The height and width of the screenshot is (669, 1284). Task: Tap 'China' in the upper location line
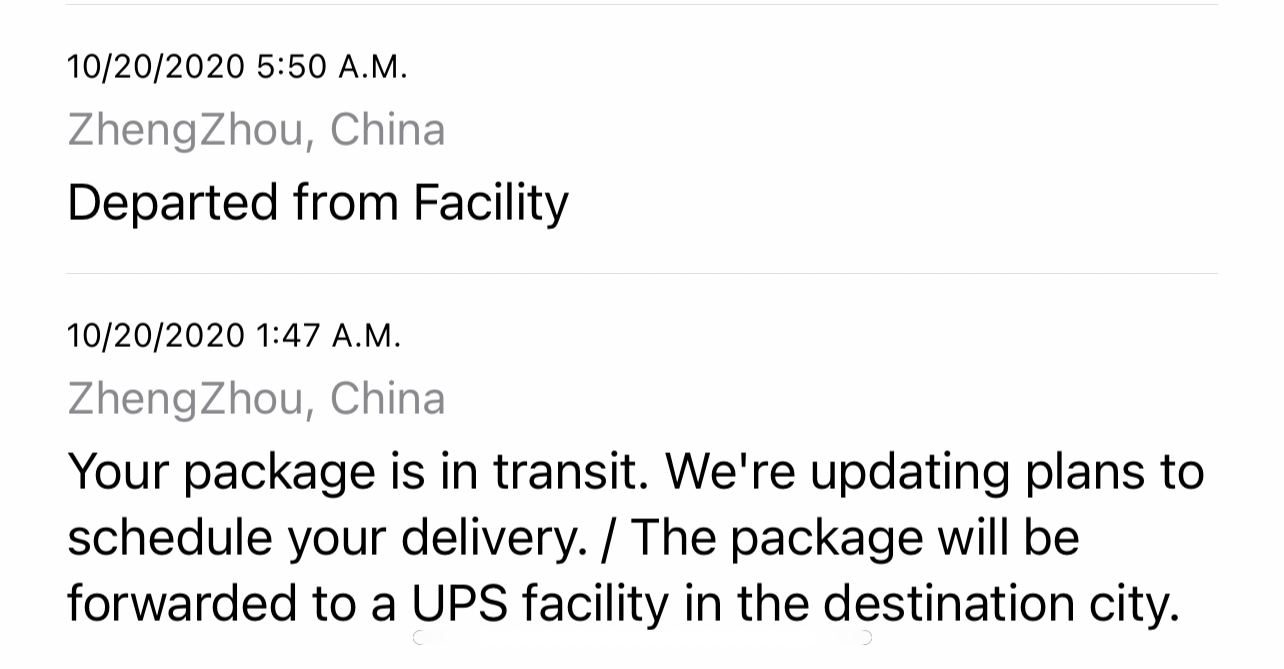click(x=387, y=130)
